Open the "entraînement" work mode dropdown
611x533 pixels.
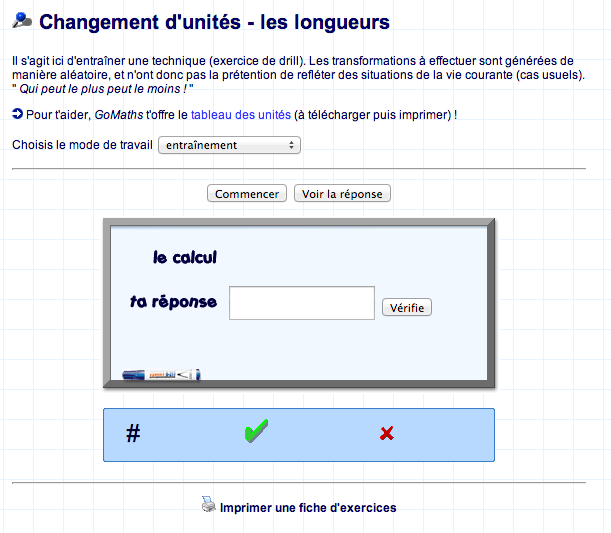click(x=229, y=145)
